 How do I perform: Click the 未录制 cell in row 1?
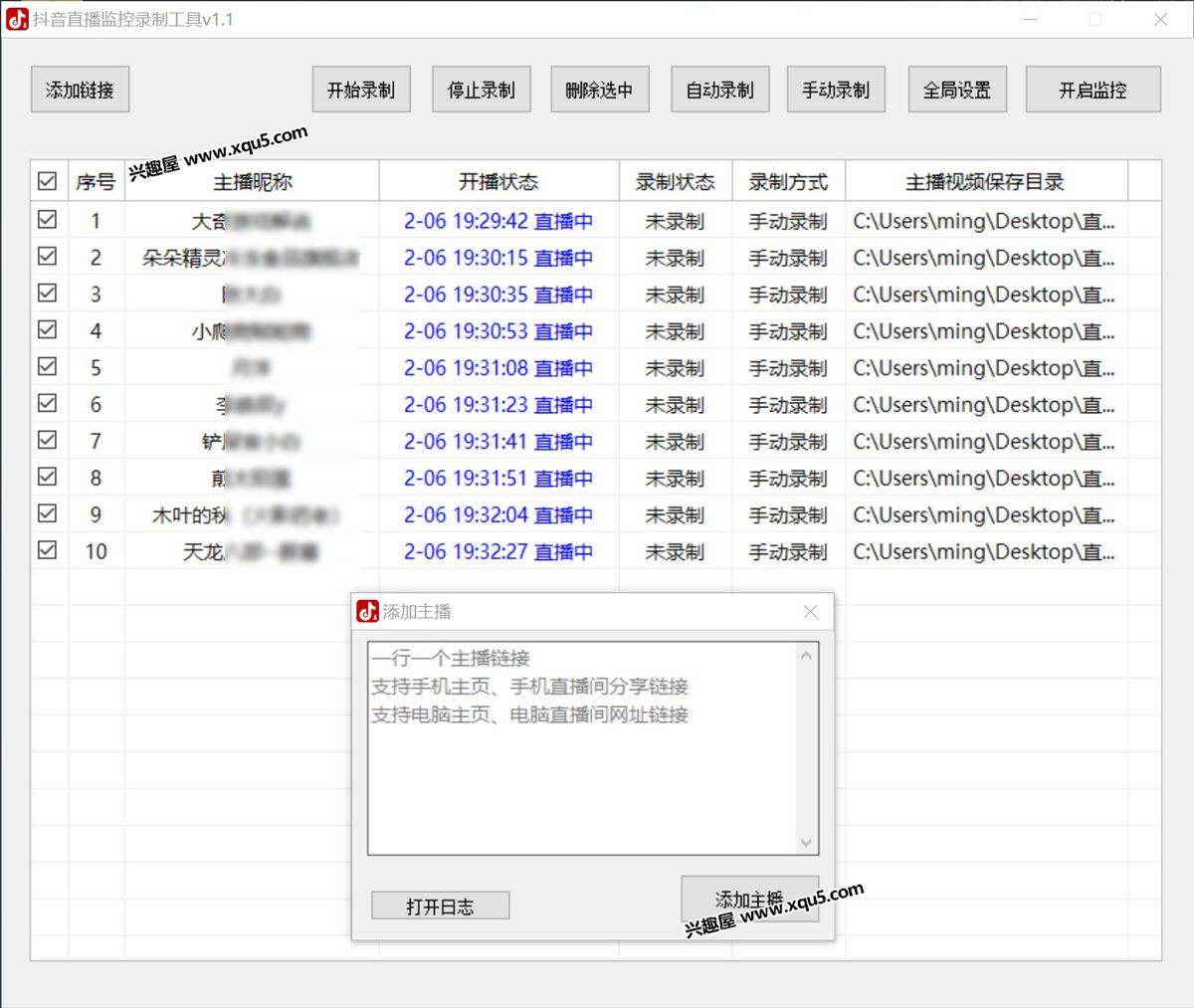[676, 221]
